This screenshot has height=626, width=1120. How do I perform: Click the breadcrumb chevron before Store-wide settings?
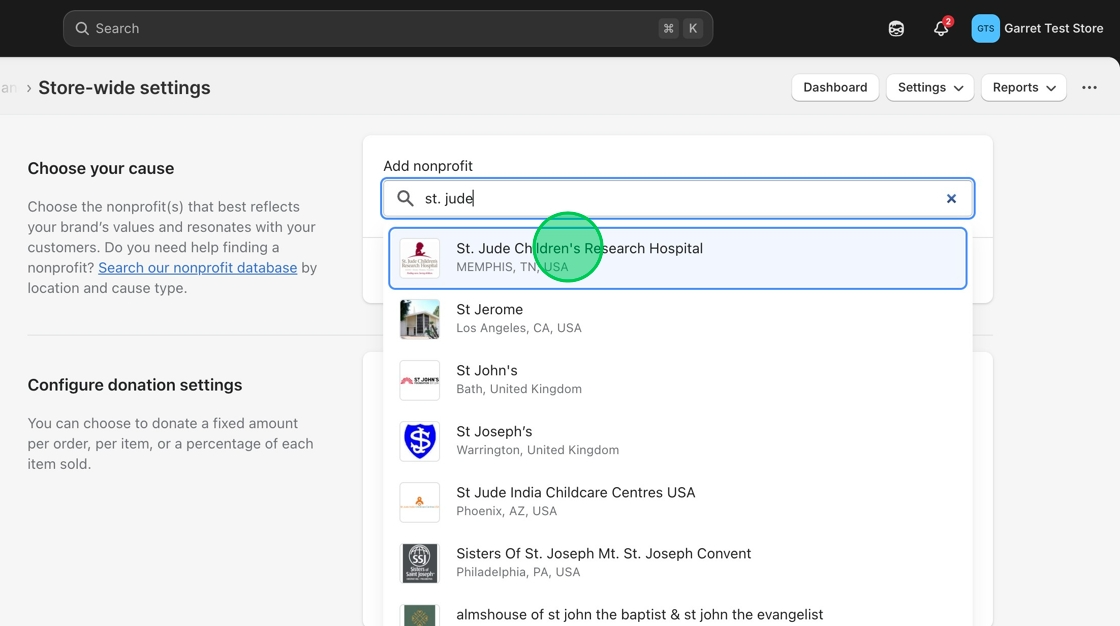[x=29, y=88]
